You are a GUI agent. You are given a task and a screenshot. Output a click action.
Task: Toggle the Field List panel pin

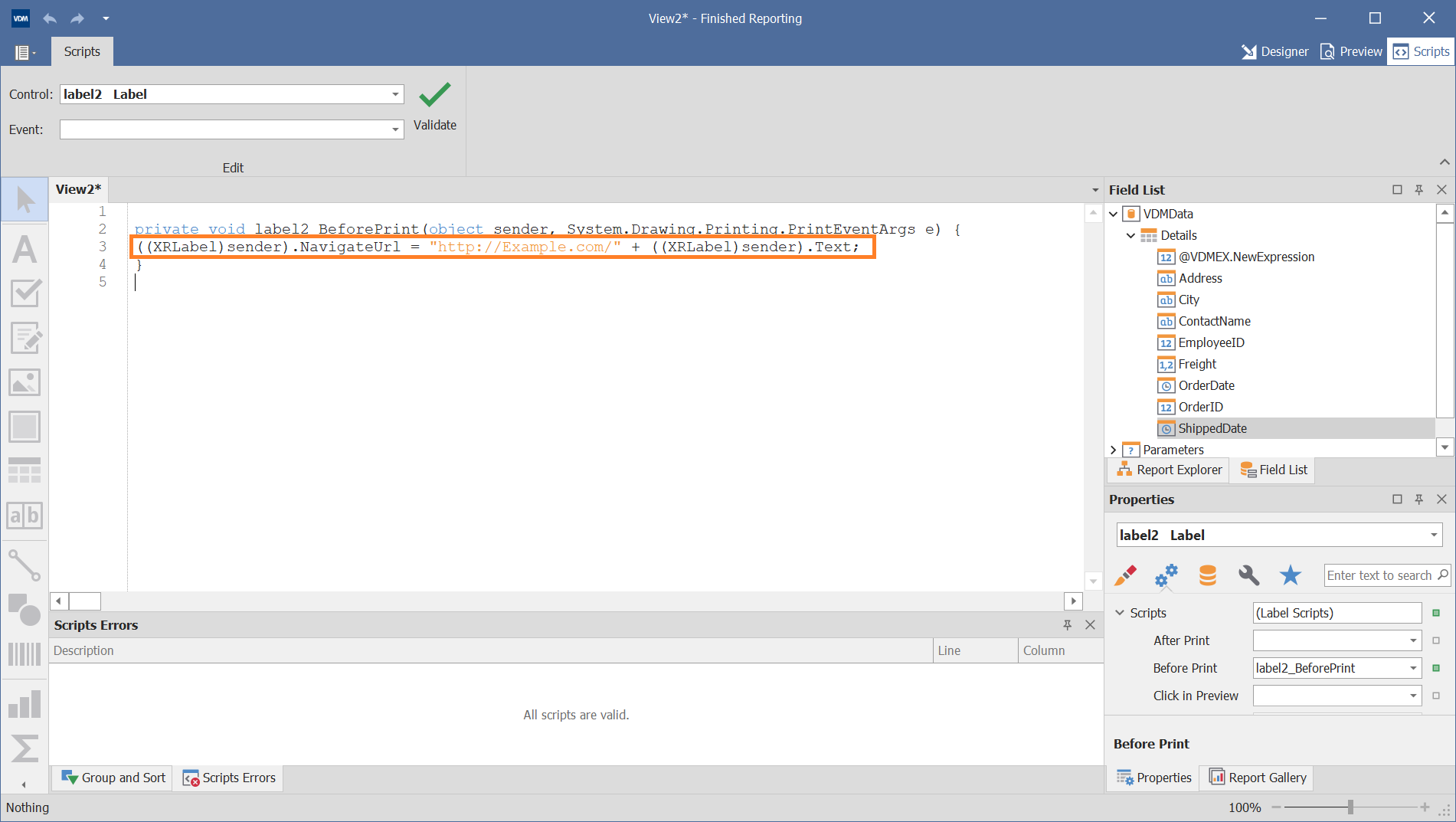tap(1419, 189)
